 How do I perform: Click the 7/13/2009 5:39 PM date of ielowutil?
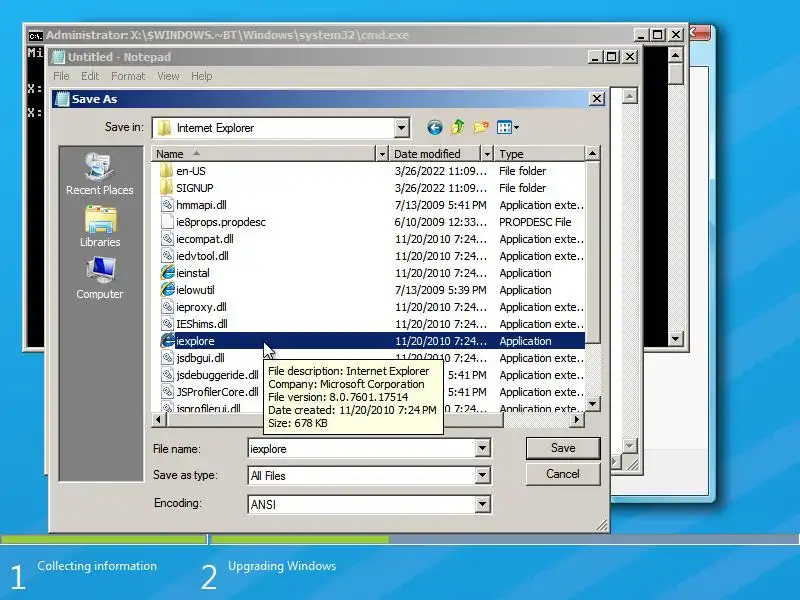click(440, 290)
